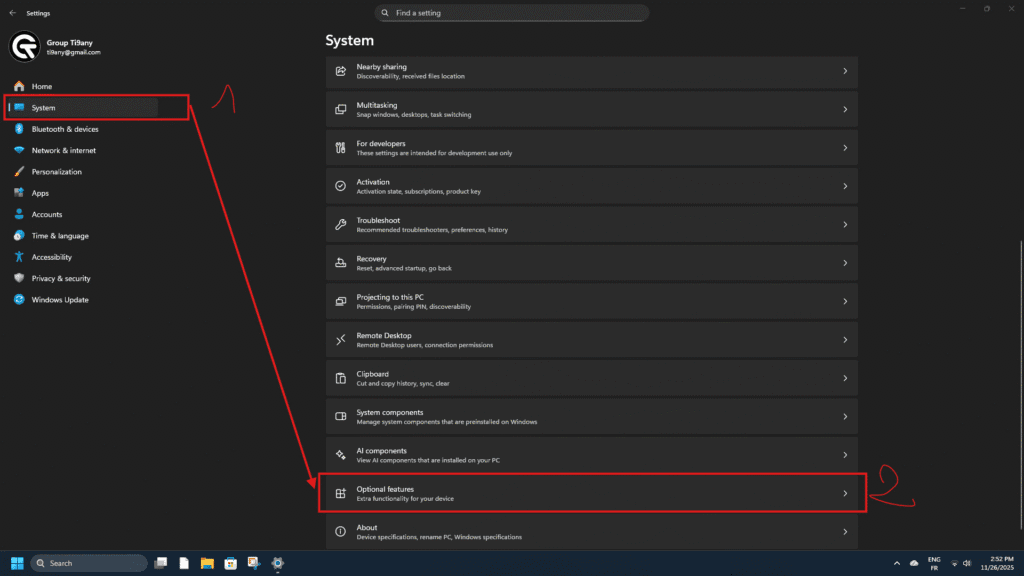Expand the Recovery row chevron
The width and height of the screenshot is (1024, 576).
[x=845, y=263]
